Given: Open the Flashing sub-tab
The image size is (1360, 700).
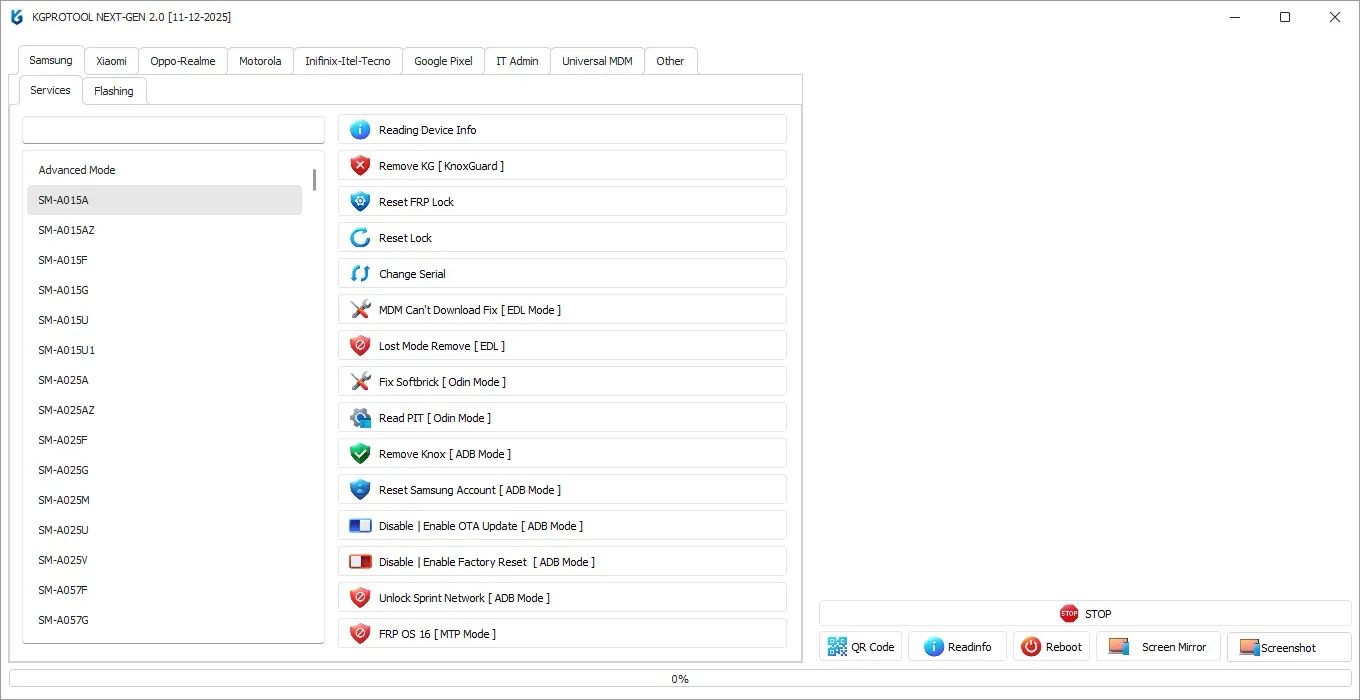Looking at the screenshot, I should 114,91.
